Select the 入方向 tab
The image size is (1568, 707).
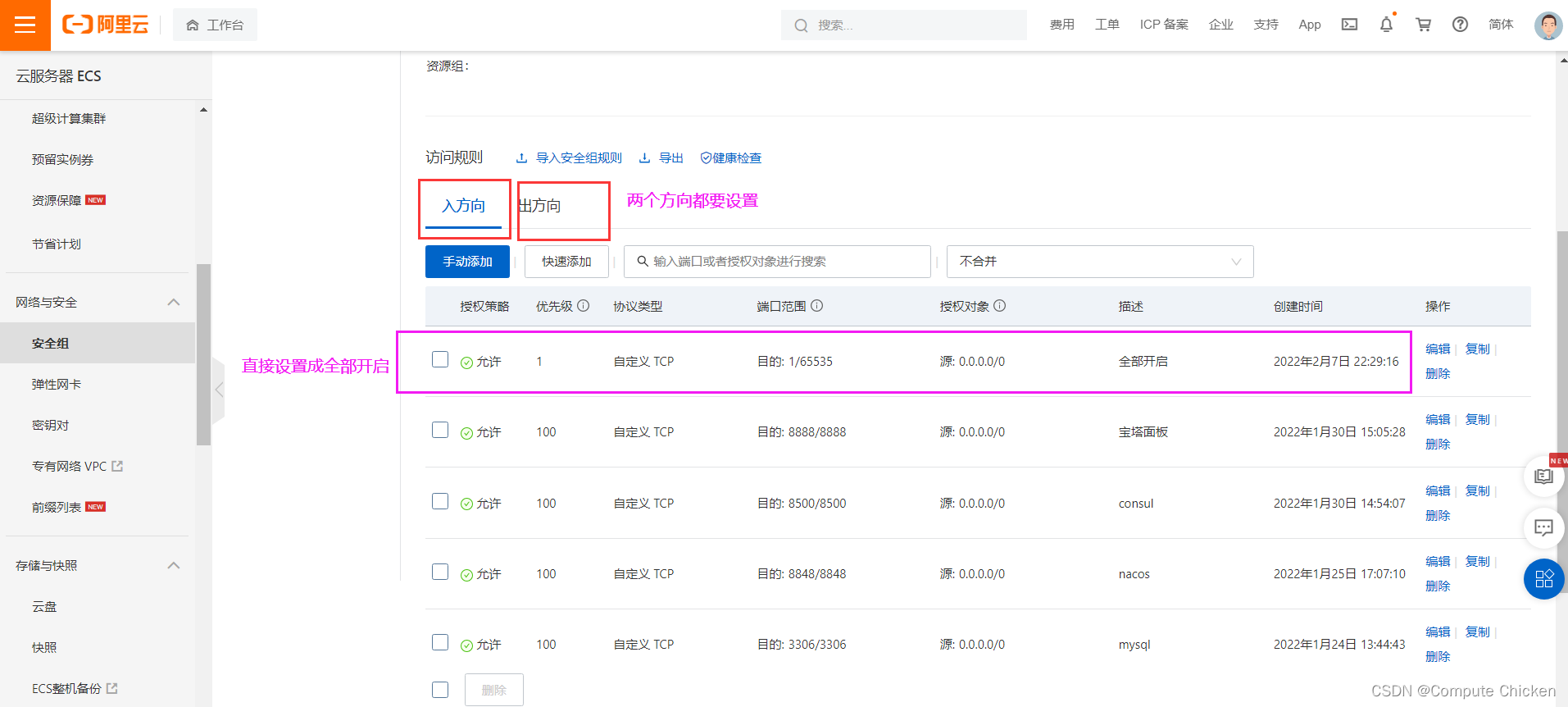pyautogui.click(x=463, y=206)
